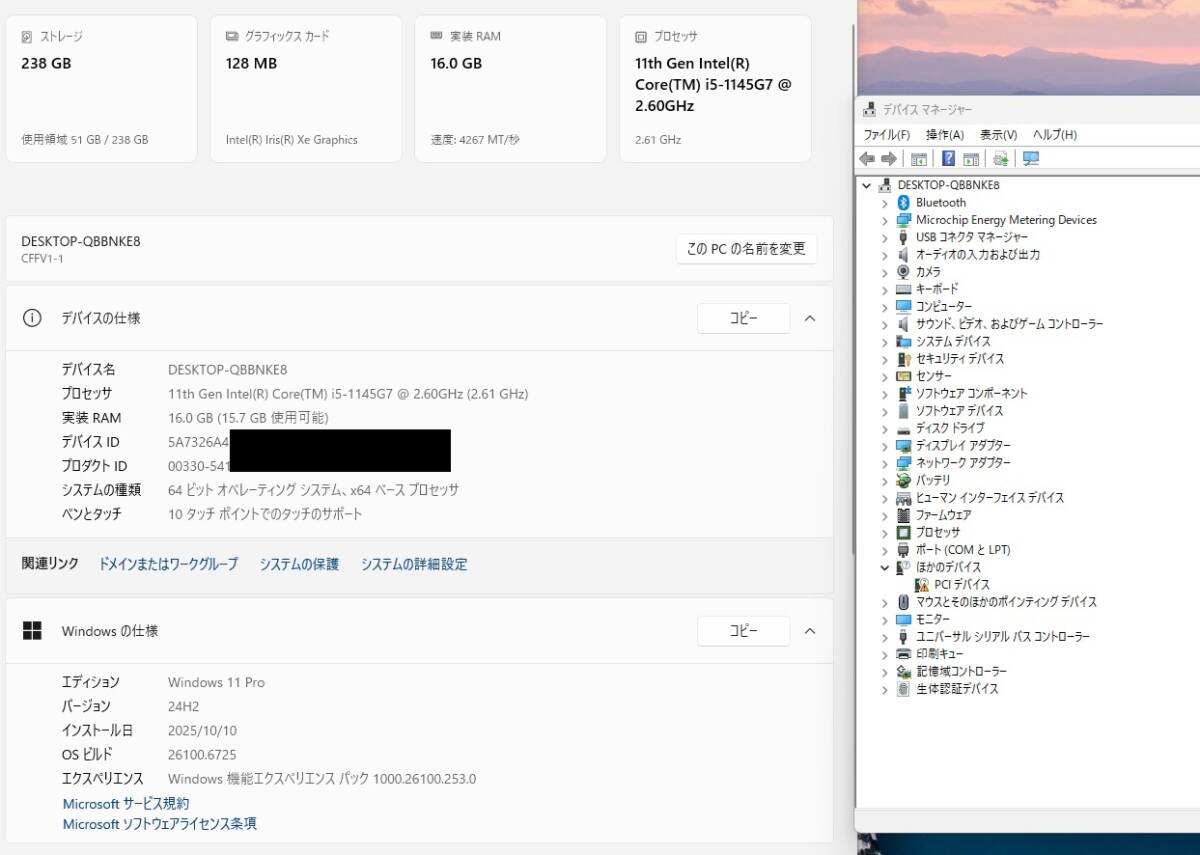Viewport: 1200px width, 855px height.
Task: Click the Device Manager title bar icon
Action: pos(869,110)
